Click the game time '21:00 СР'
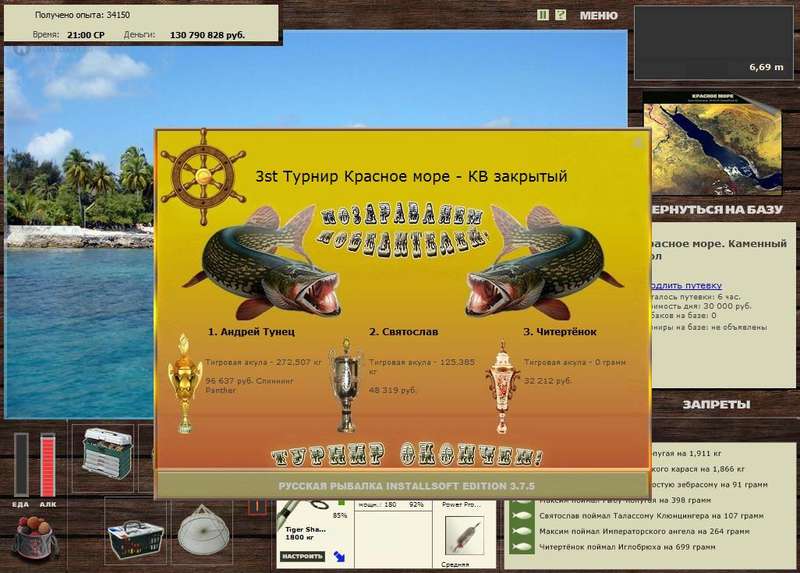 click(x=86, y=35)
